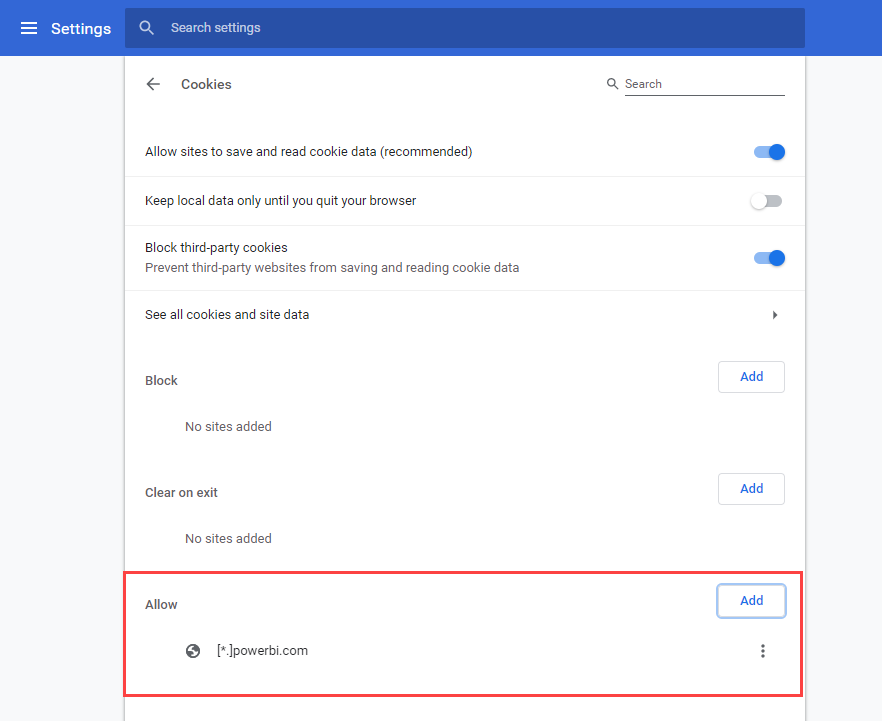Click the 'Keep local data only until you quit' label

coord(280,200)
